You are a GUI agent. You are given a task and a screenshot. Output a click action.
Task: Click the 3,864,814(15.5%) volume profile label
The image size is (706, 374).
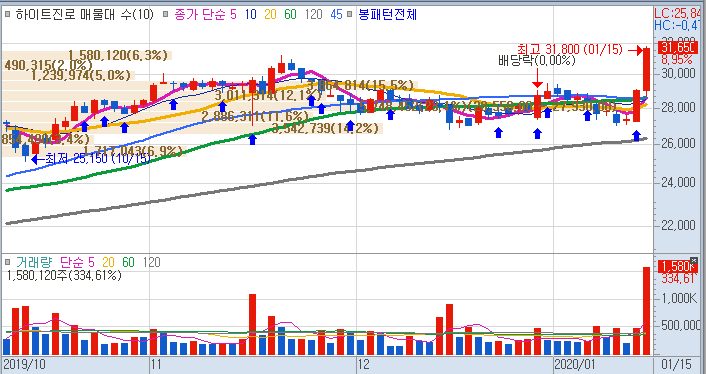[360, 85]
